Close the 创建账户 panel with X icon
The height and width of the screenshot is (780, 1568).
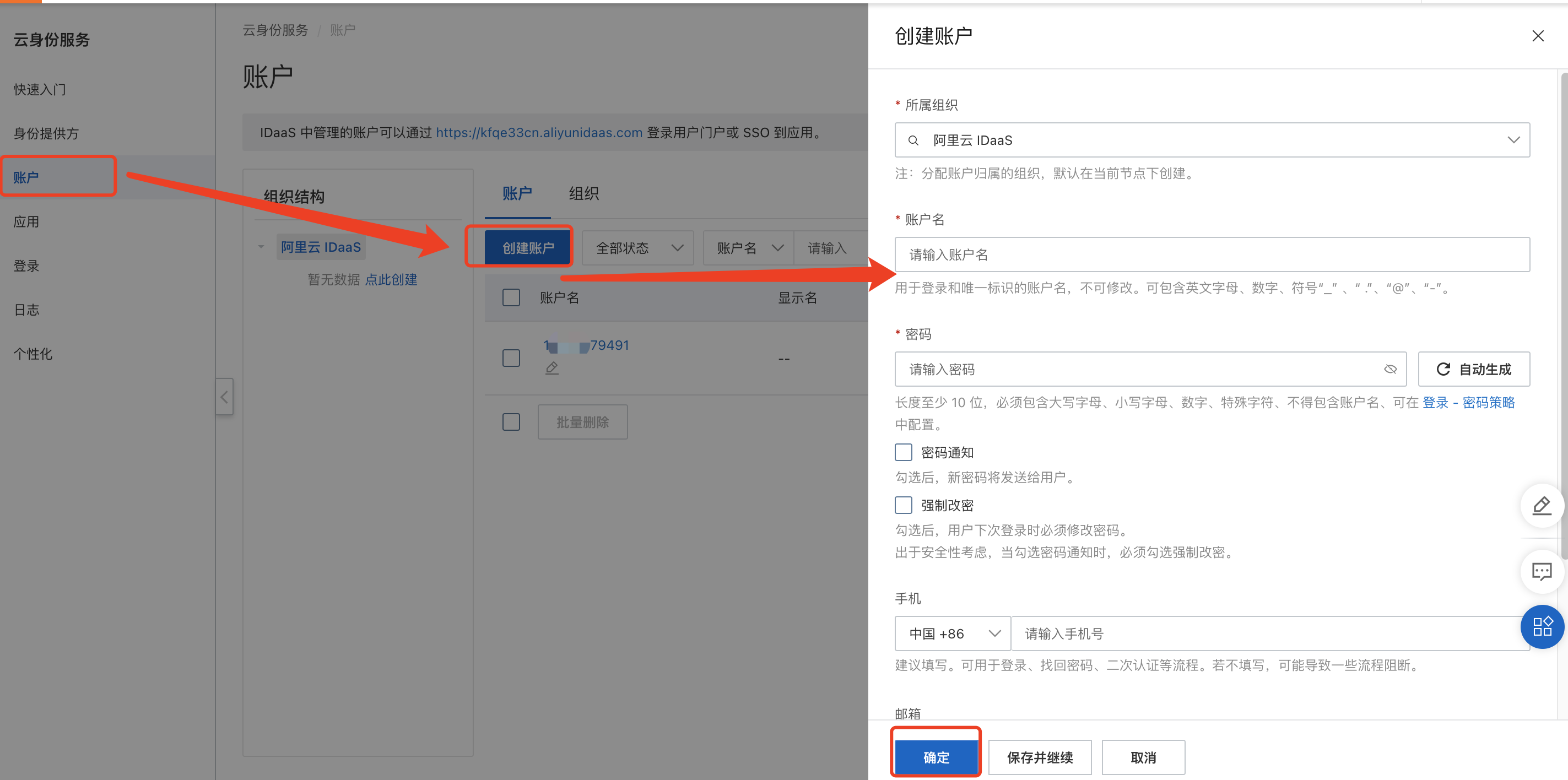(1538, 36)
